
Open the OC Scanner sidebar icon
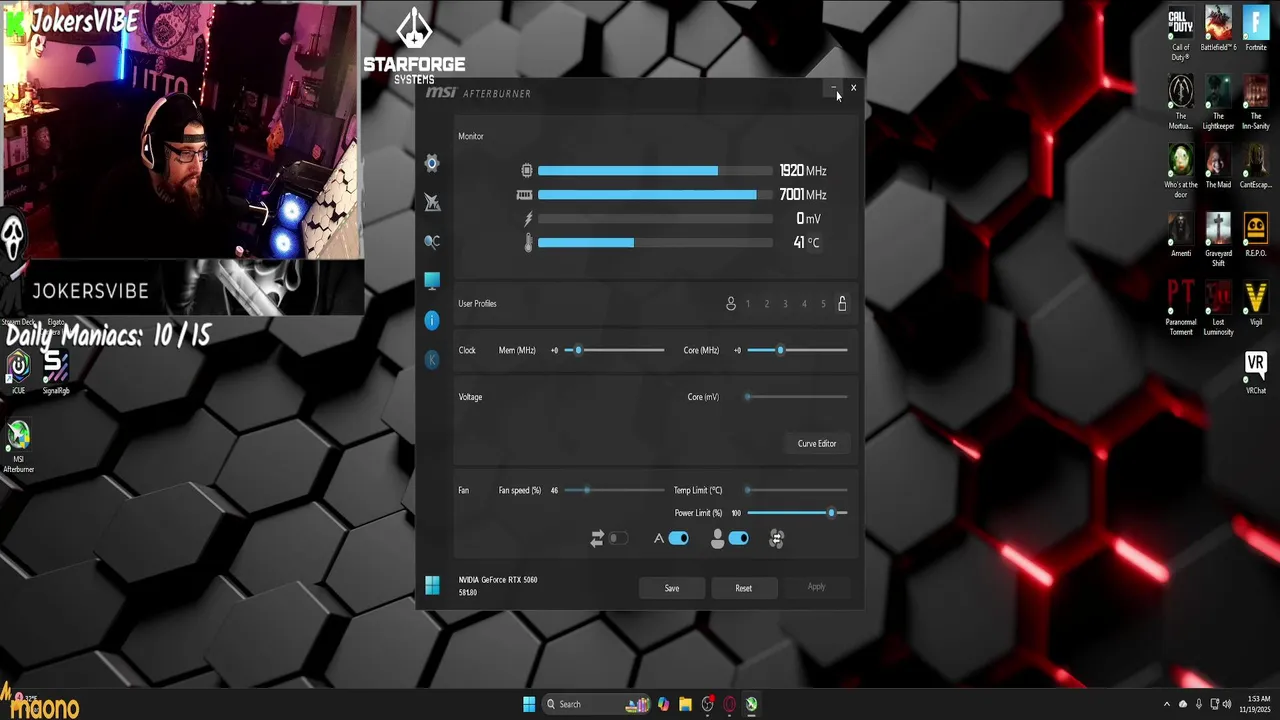point(432,241)
